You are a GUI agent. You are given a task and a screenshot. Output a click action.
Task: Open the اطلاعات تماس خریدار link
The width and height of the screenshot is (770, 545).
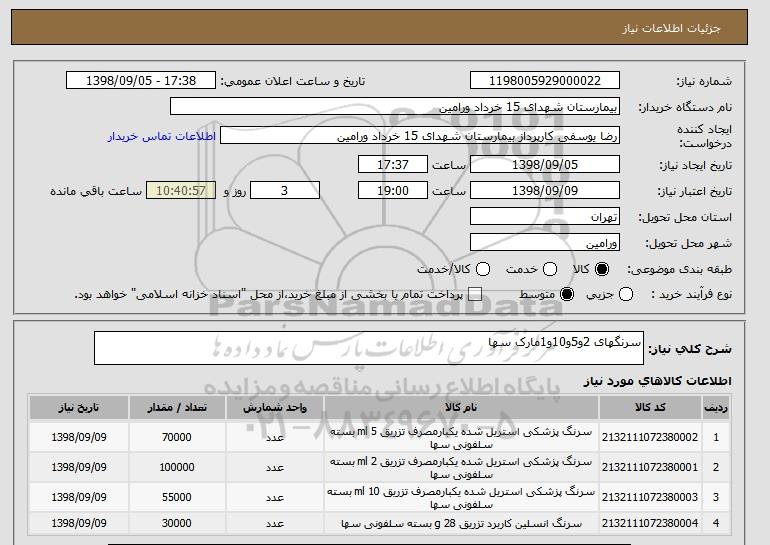click(x=162, y=136)
